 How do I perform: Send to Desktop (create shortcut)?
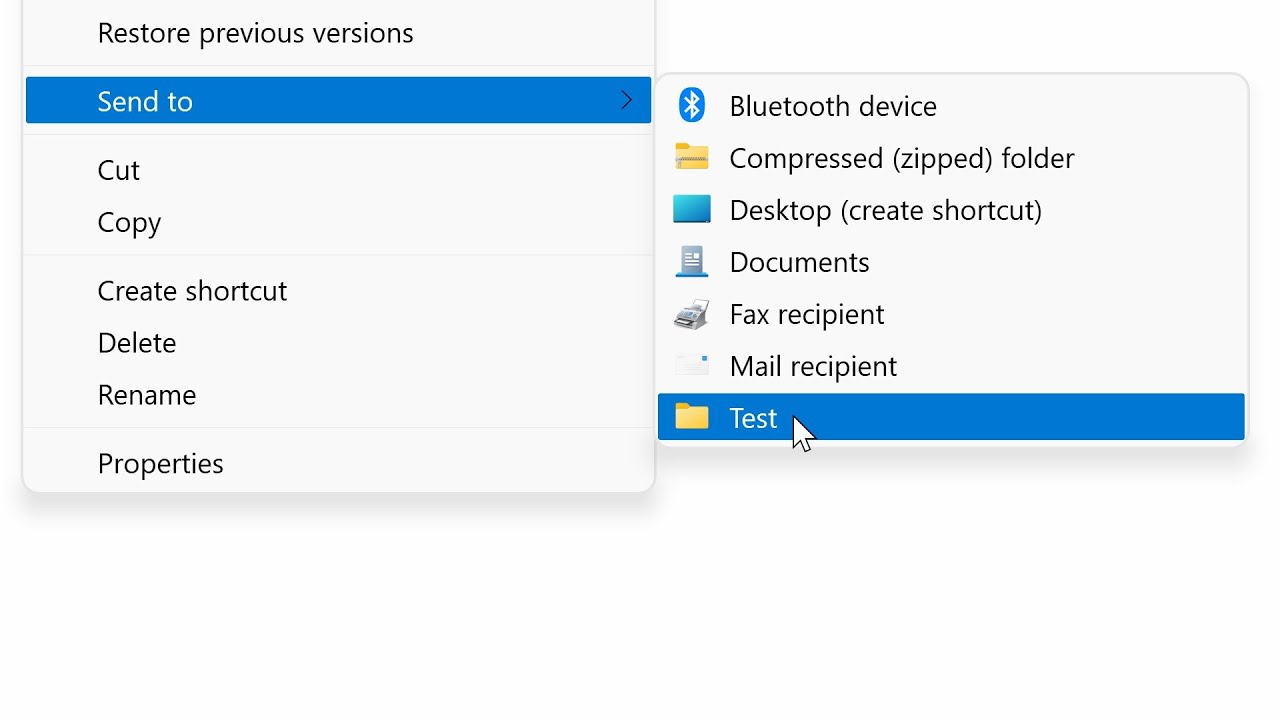pos(951,209)
